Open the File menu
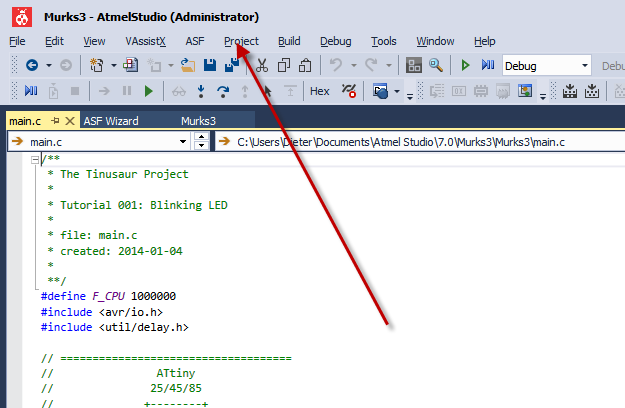Viewport: 625px width, 408px height. coord(17,41)
